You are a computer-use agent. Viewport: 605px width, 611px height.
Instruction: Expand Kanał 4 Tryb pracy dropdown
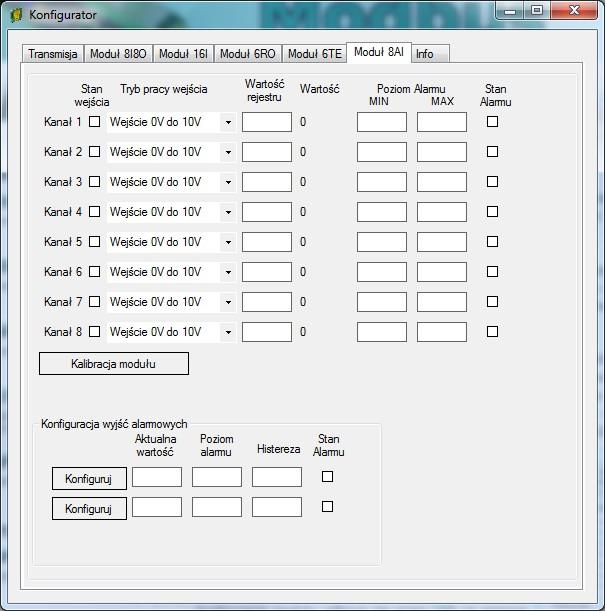[x=171, y=212]
